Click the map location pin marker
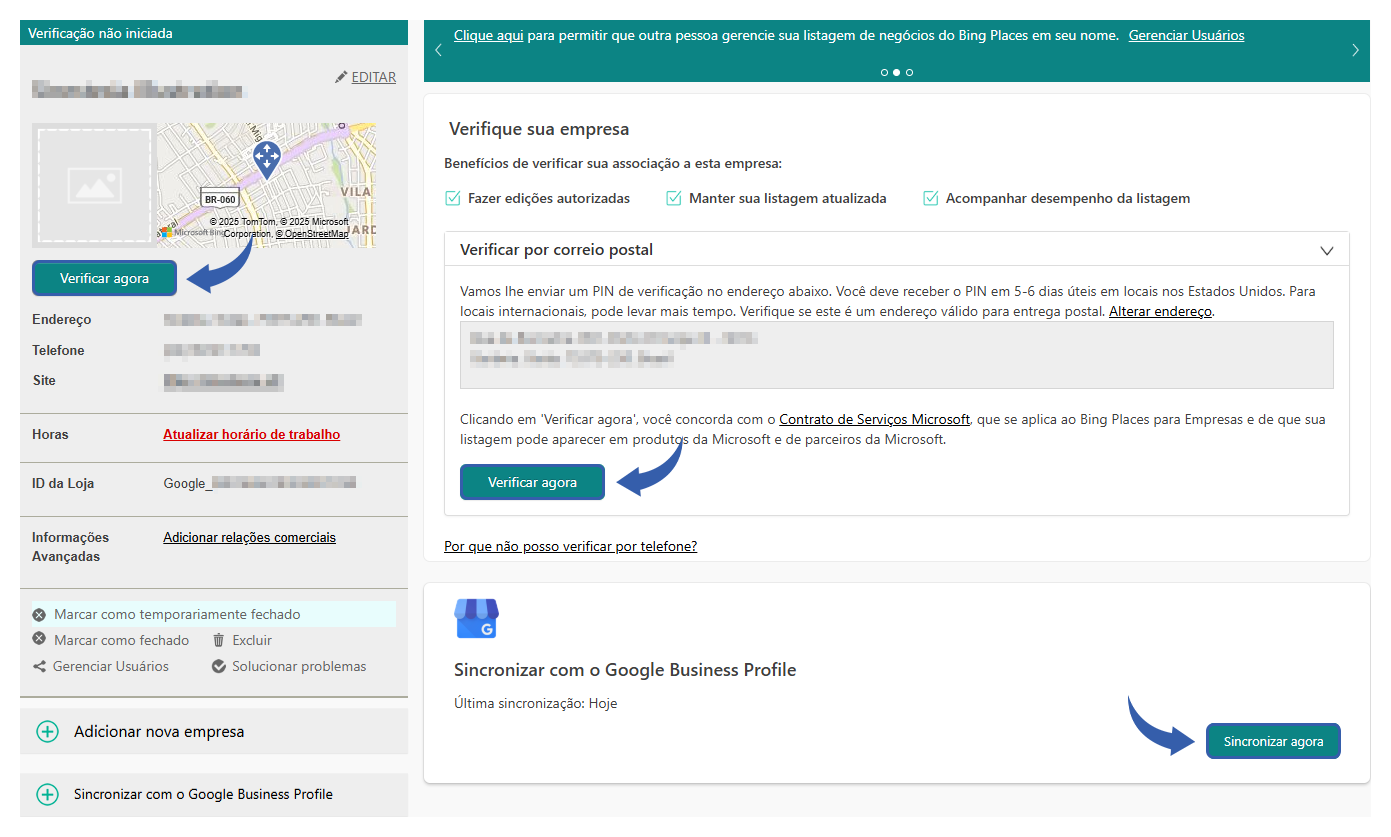This screenshot has width=1391, height=837. coord(266,158)
